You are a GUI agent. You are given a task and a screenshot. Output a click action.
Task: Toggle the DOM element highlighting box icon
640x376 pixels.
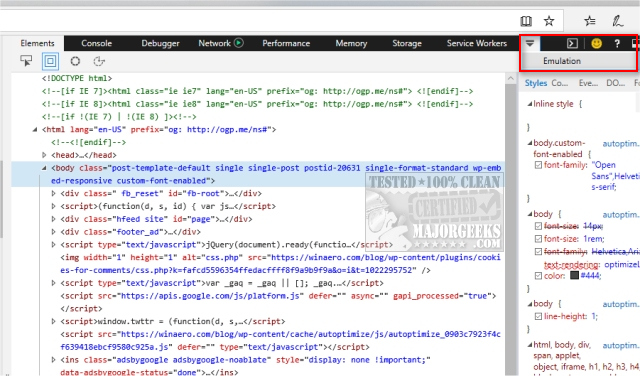(x=50, y=61)
